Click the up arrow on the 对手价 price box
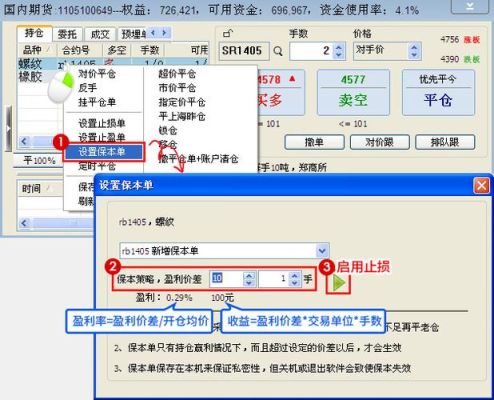This screenshot has height=400, width=494. 414,48
